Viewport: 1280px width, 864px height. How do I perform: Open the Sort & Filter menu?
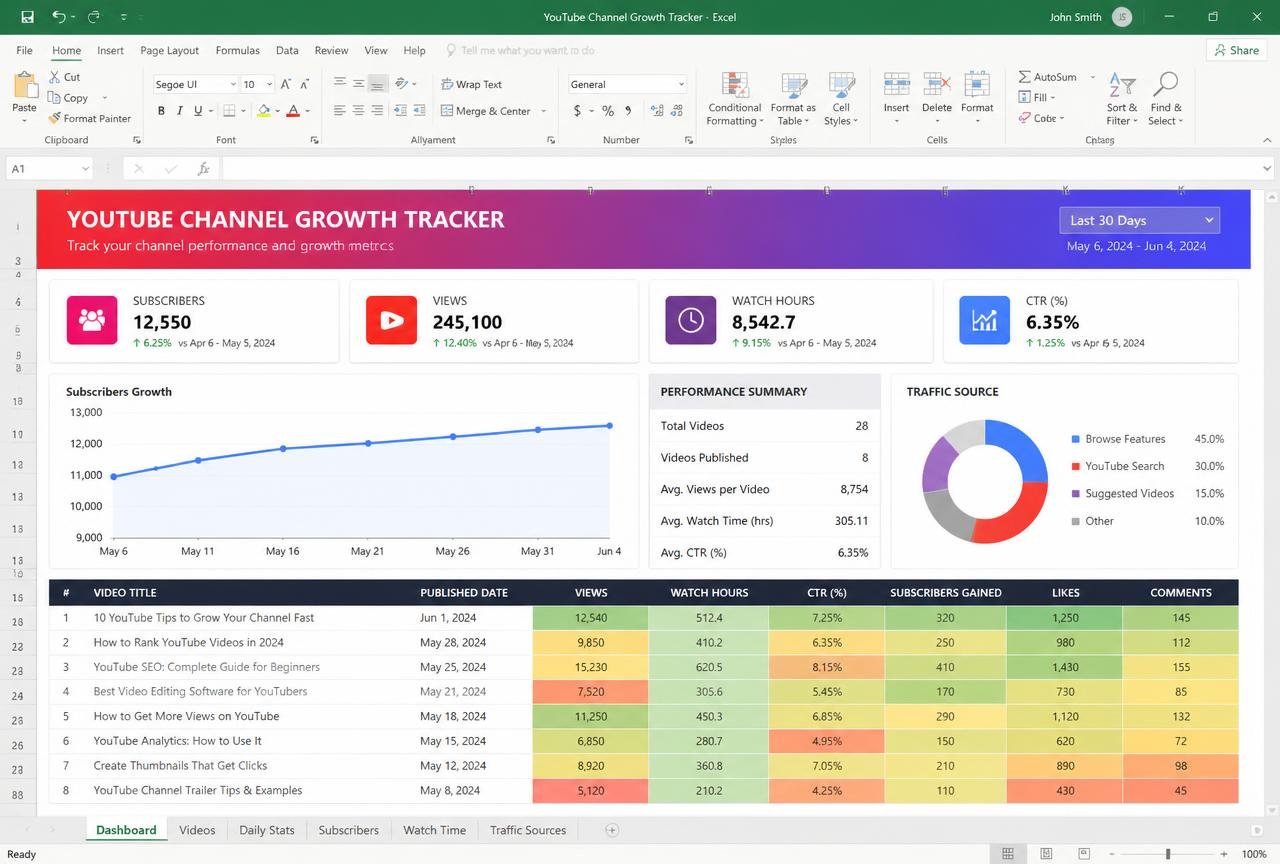(x=1122, y=99)
